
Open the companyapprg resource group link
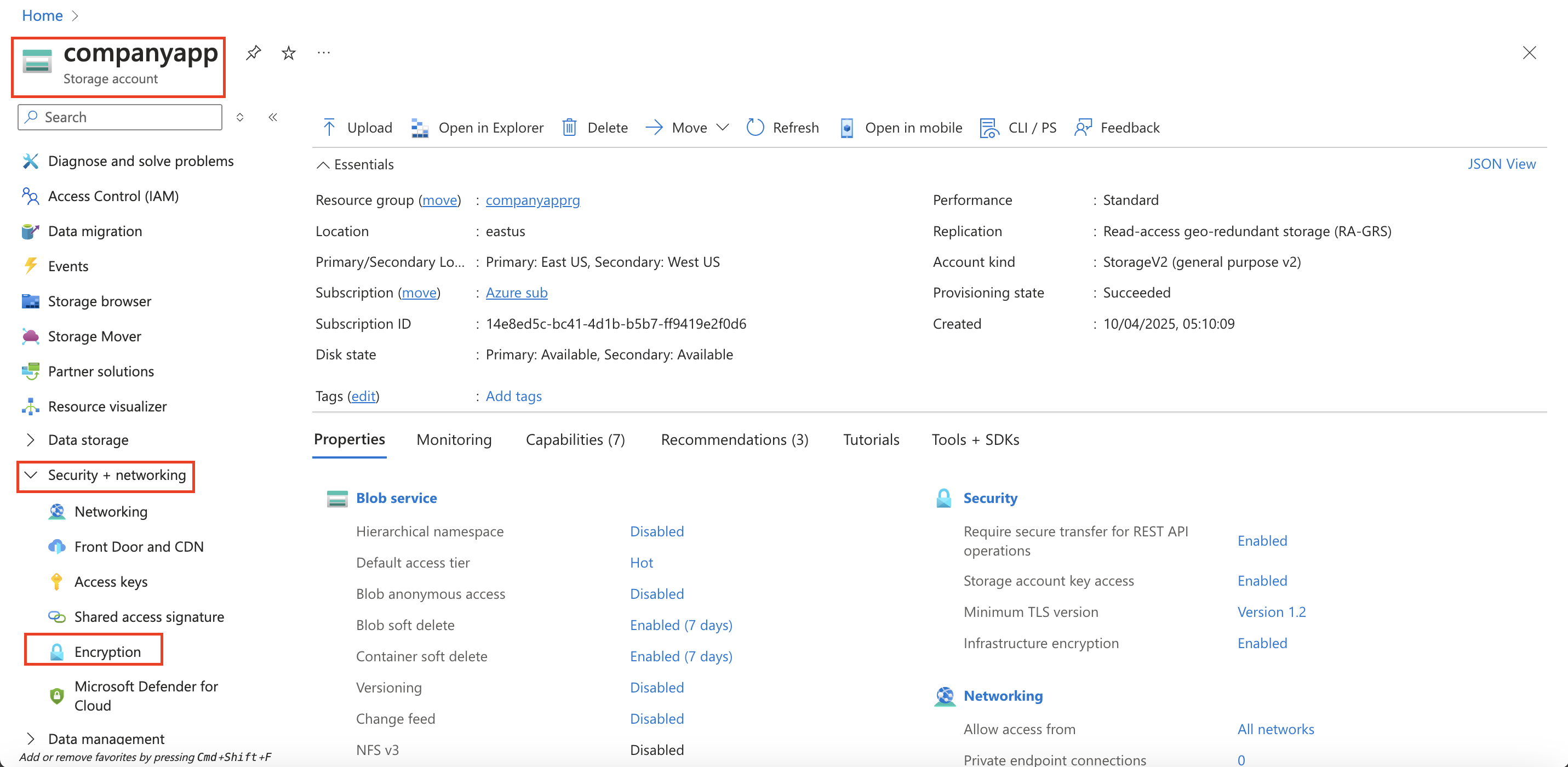pyautogui.click(x=533, y=199)
